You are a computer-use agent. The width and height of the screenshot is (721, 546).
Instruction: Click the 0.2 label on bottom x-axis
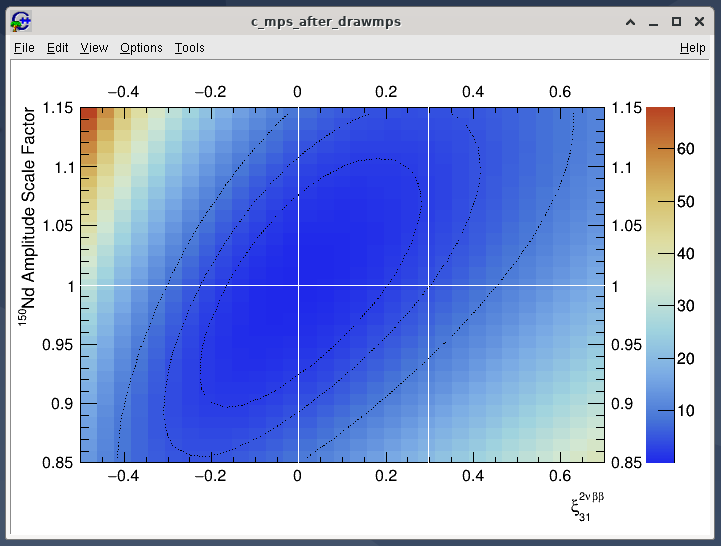[x=386, y=476]
